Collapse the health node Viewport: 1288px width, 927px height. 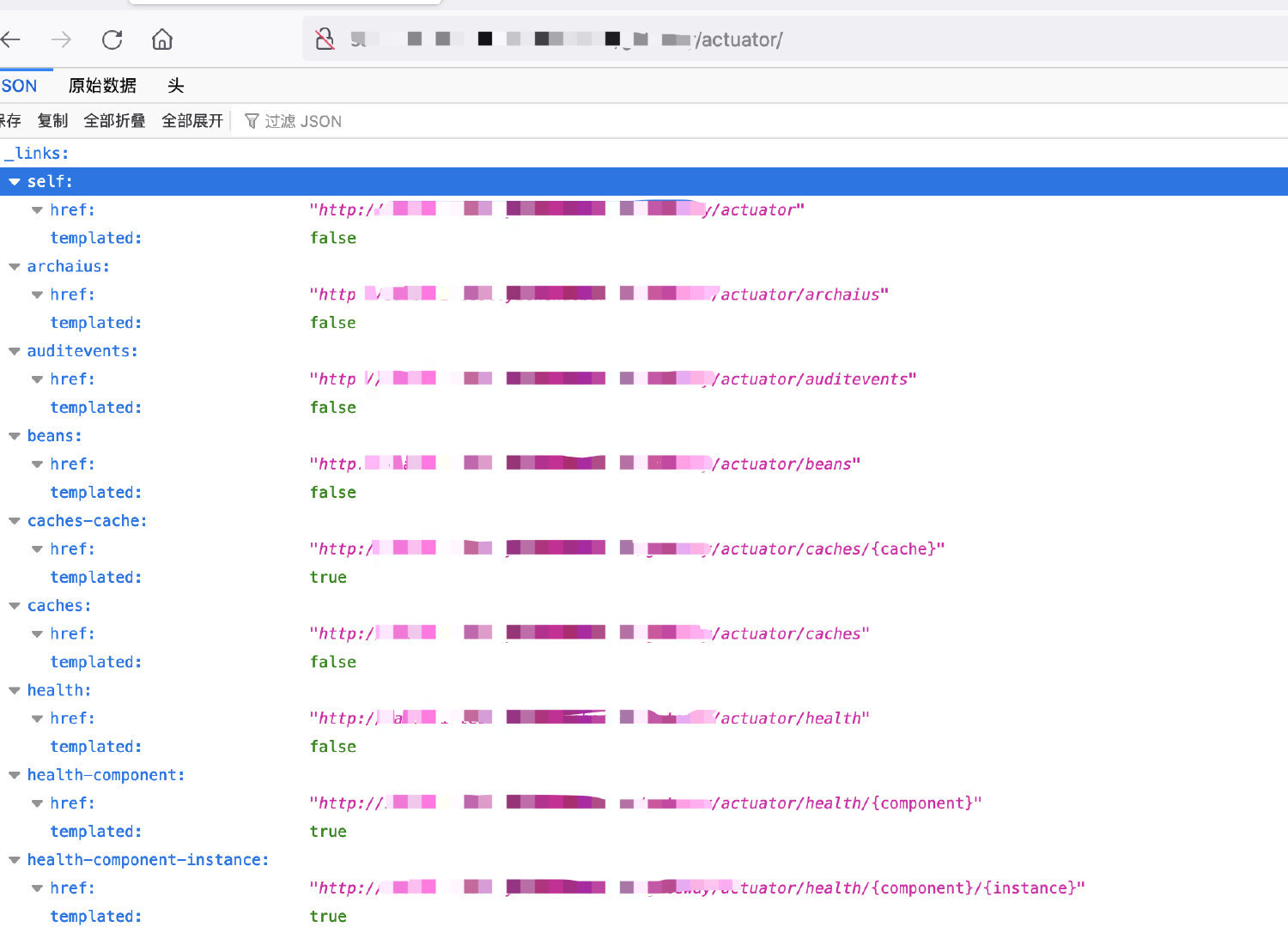pyautogui.click(x=15, y=691)
